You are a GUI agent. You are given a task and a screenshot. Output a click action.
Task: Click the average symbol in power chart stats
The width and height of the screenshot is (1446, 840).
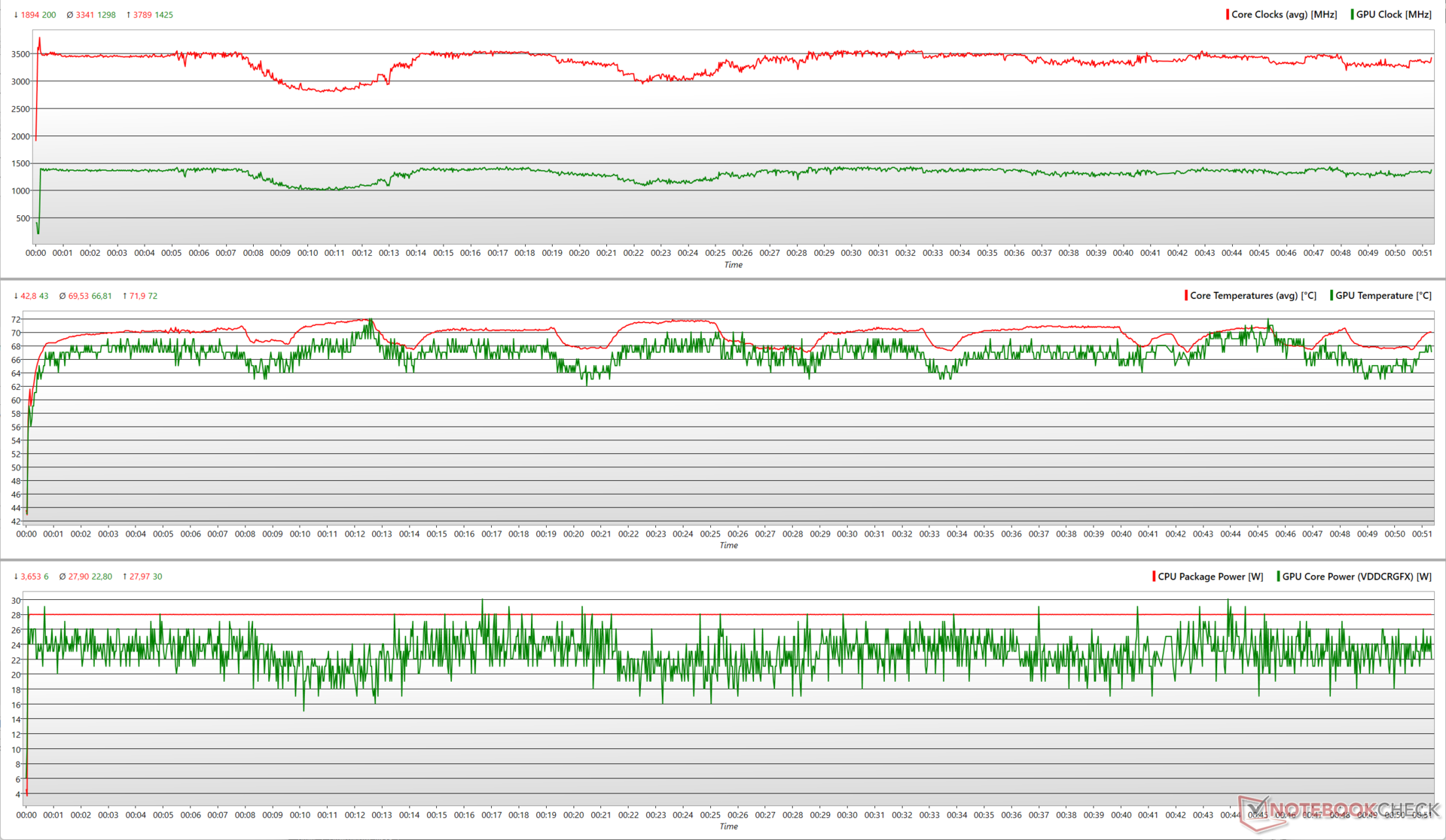coord(63,577)
